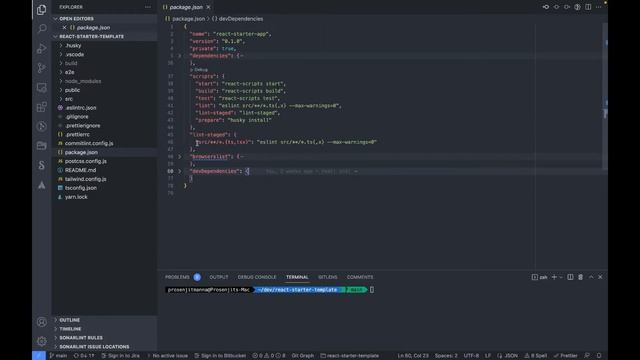Screen dimensions: 640x360
Task: Click the Prettier status bar item
Action: pyautogui.click(x=566, y=356)
